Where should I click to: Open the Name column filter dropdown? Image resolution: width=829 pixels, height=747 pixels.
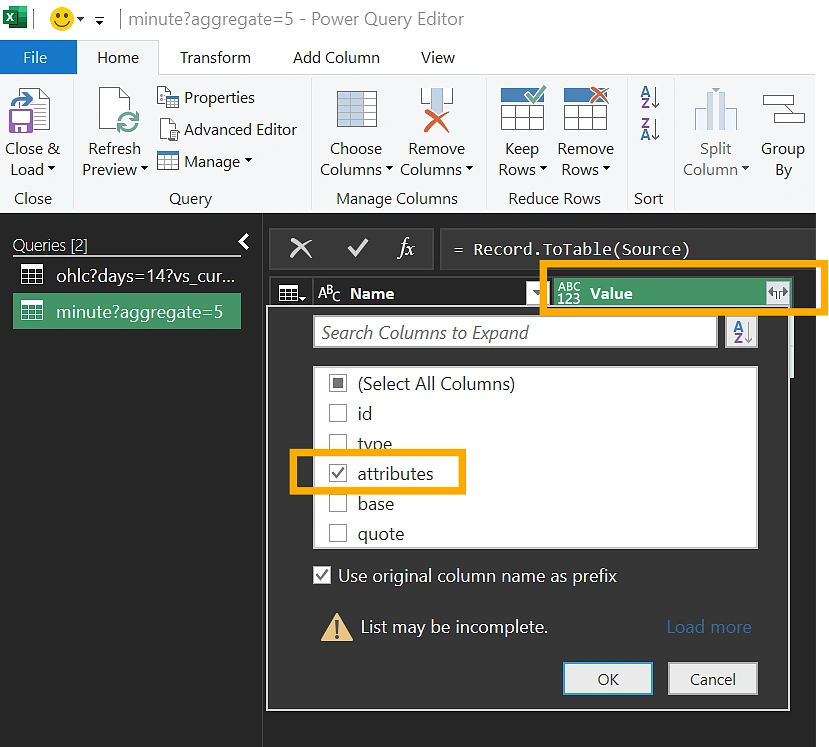(x=536, y=292)
